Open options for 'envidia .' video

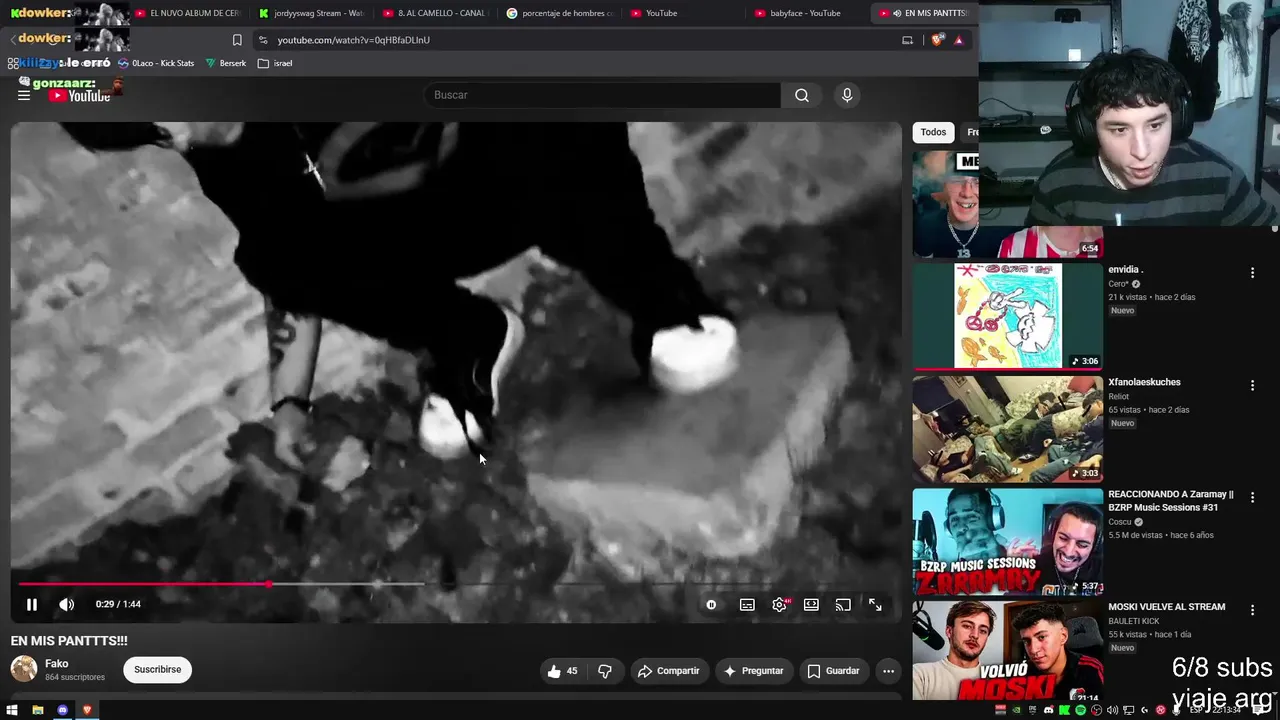tap(1252, 272)
